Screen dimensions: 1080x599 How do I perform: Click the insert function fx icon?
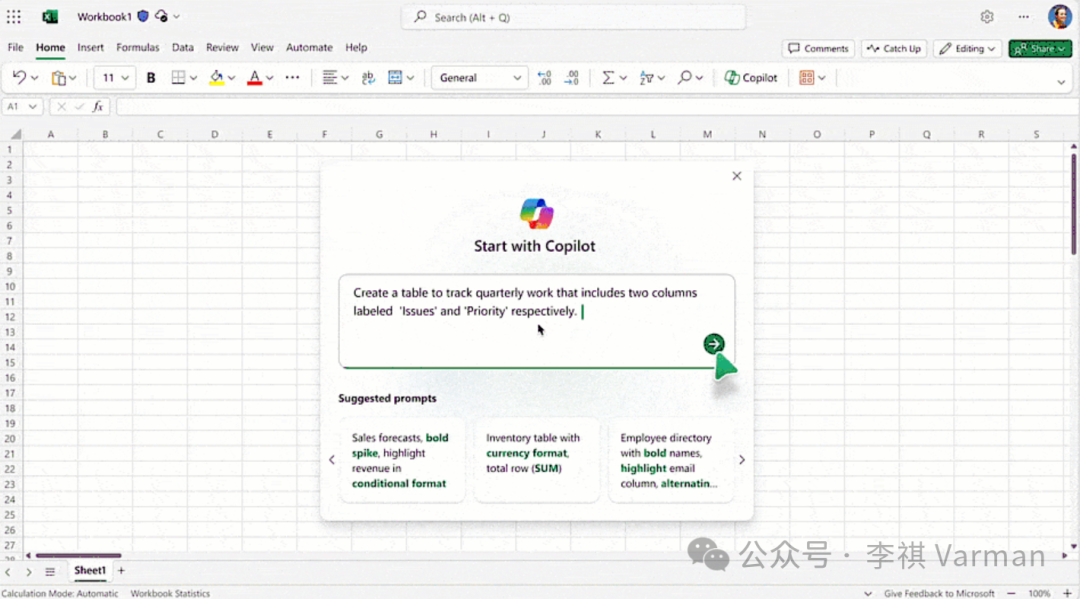pyautogui.click(x=98, y=107)
